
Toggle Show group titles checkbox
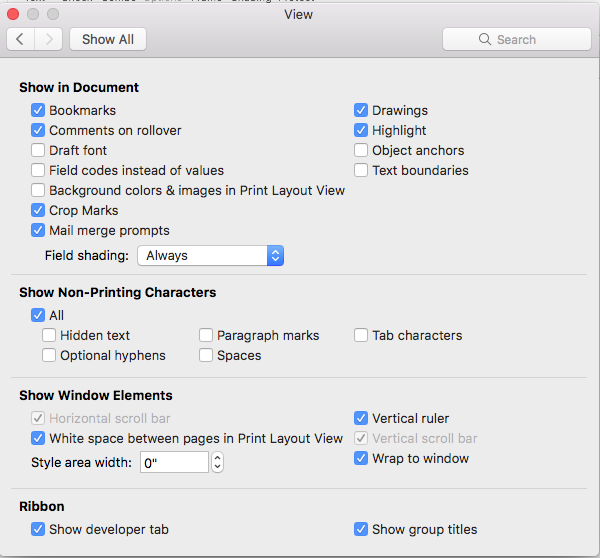[x=361, y=530]
